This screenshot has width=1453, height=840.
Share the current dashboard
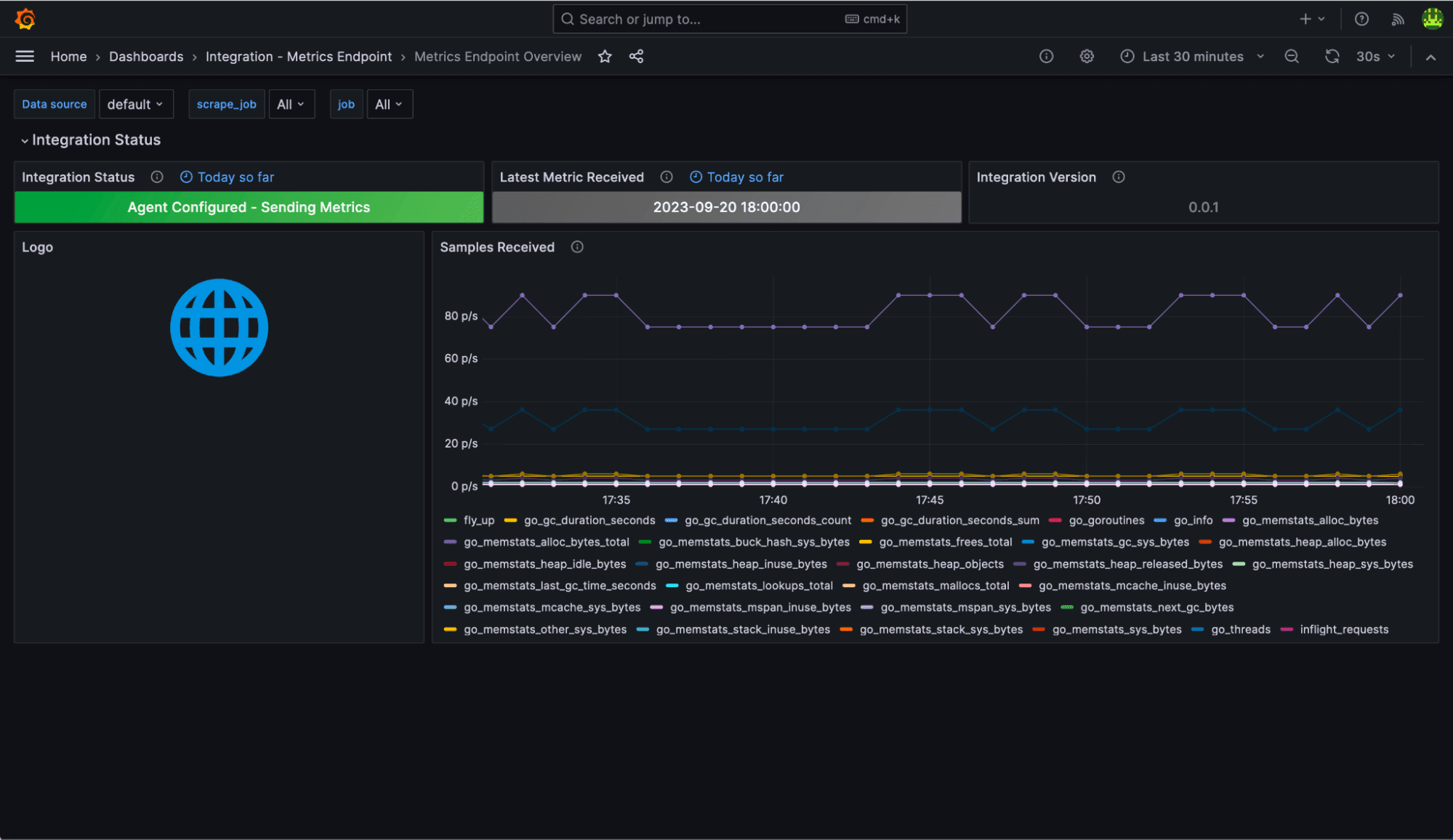636,56
